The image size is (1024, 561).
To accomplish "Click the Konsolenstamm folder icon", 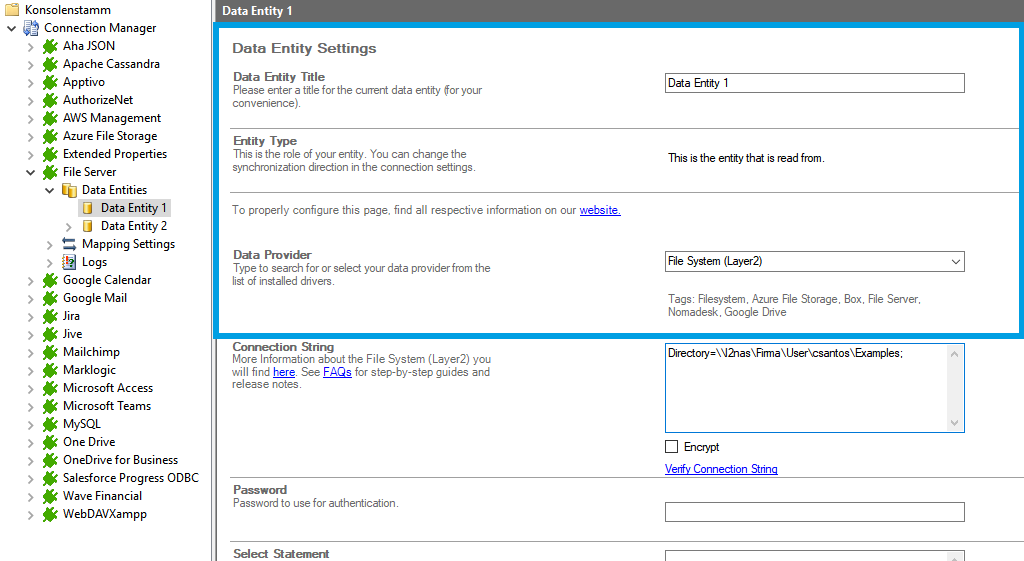I will tap(12, 10).
